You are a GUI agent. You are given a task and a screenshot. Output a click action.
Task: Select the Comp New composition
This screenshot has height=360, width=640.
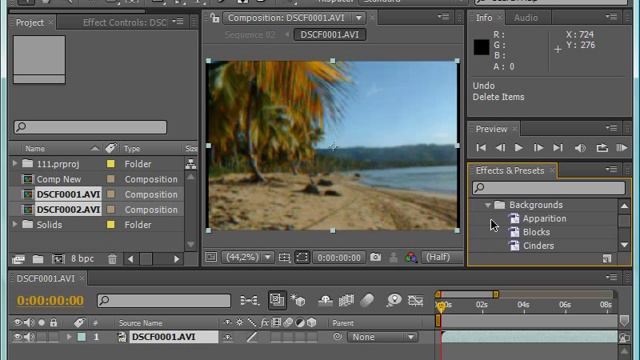59,179
